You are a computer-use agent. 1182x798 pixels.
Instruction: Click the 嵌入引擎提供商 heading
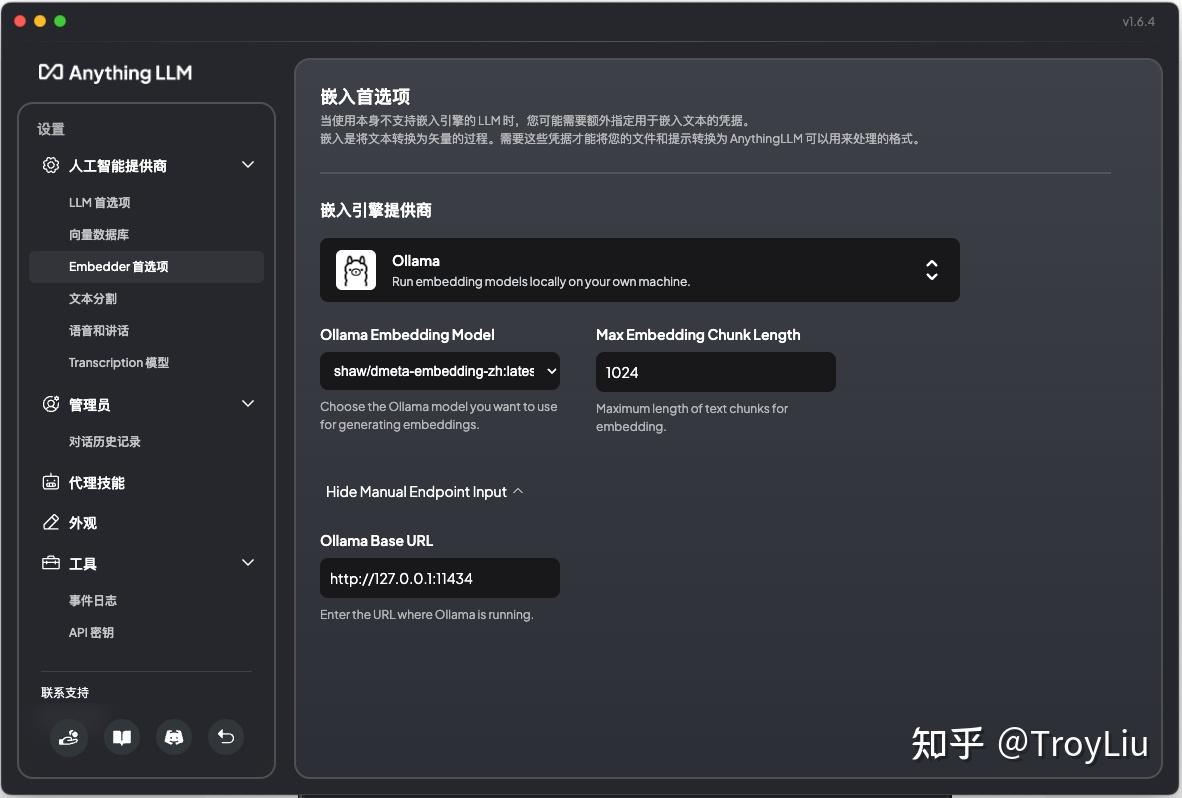376,210
